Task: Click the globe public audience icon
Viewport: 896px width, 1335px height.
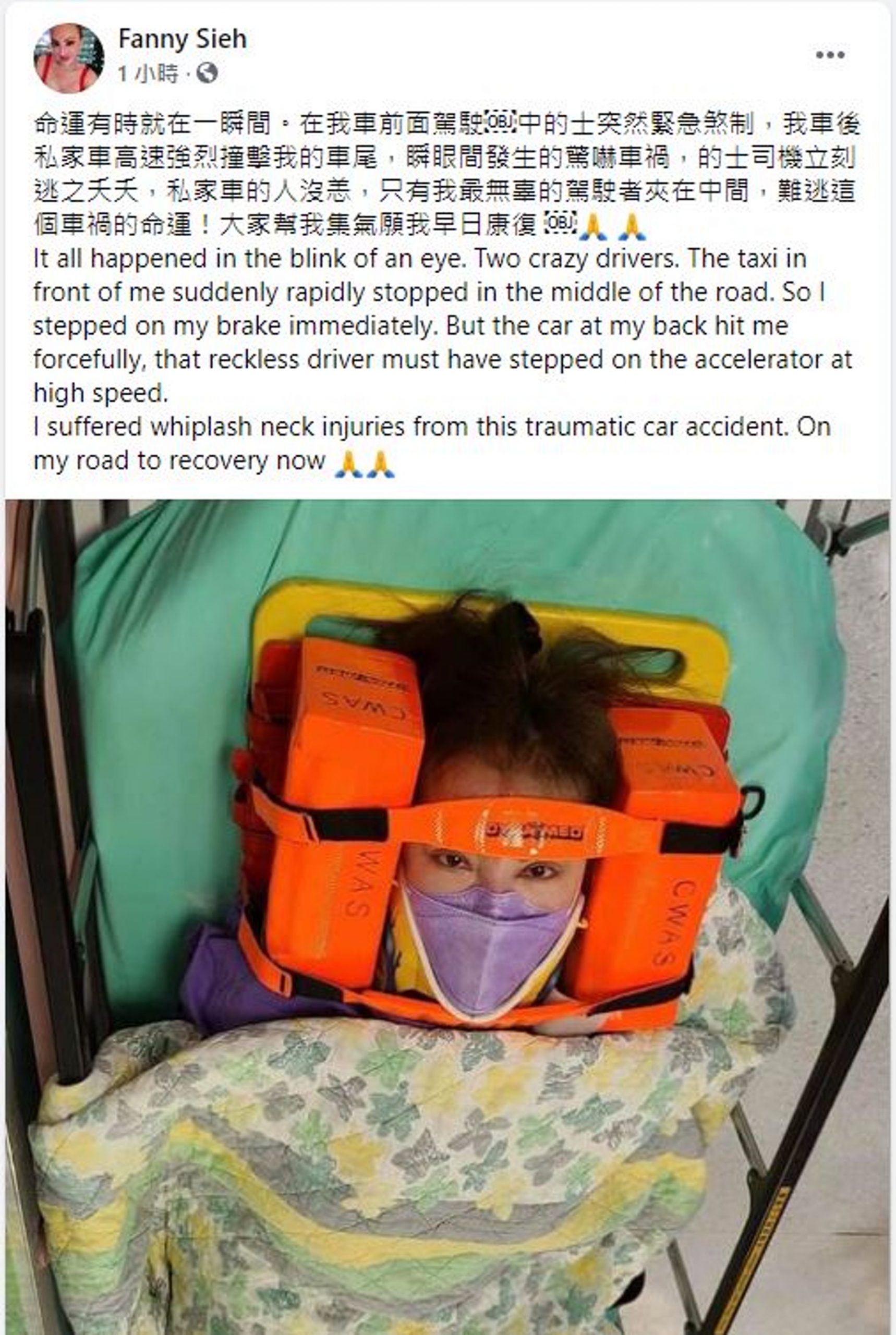Action: (207, 72)
